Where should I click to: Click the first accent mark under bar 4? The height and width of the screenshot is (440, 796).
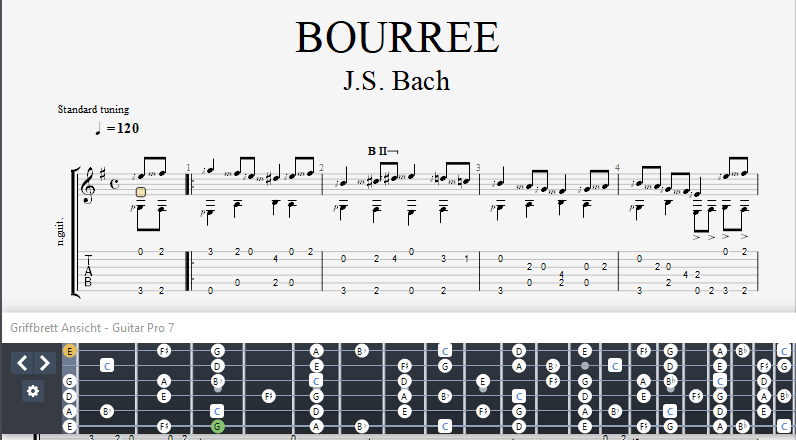tap(696, 237)
